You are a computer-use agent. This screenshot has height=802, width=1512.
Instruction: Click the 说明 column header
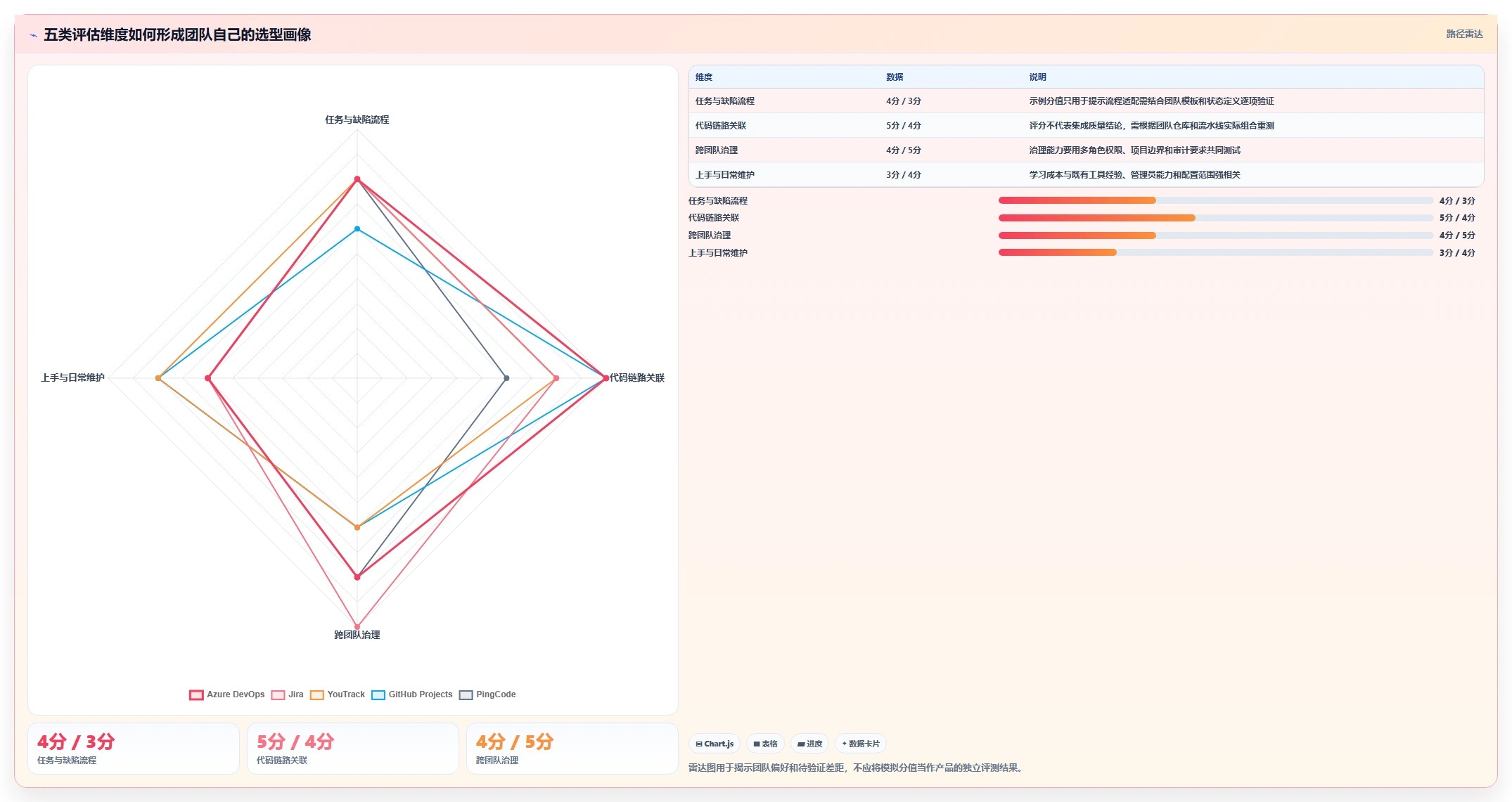click(x=1037, y=77)
